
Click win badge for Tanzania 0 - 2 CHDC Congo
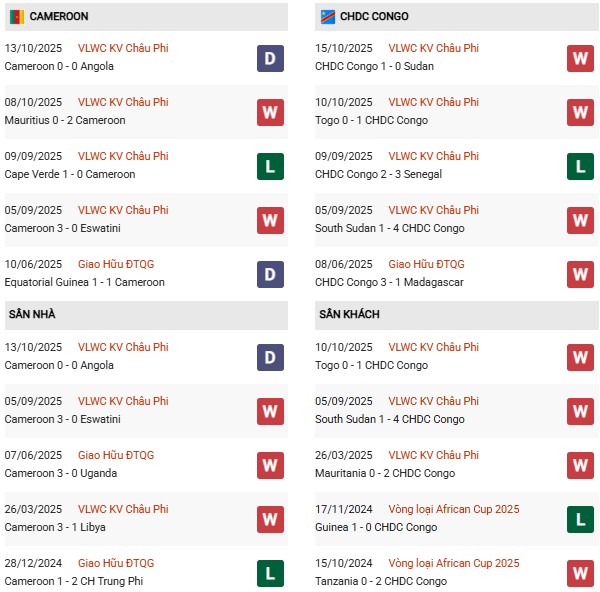[x=580, y=573]
